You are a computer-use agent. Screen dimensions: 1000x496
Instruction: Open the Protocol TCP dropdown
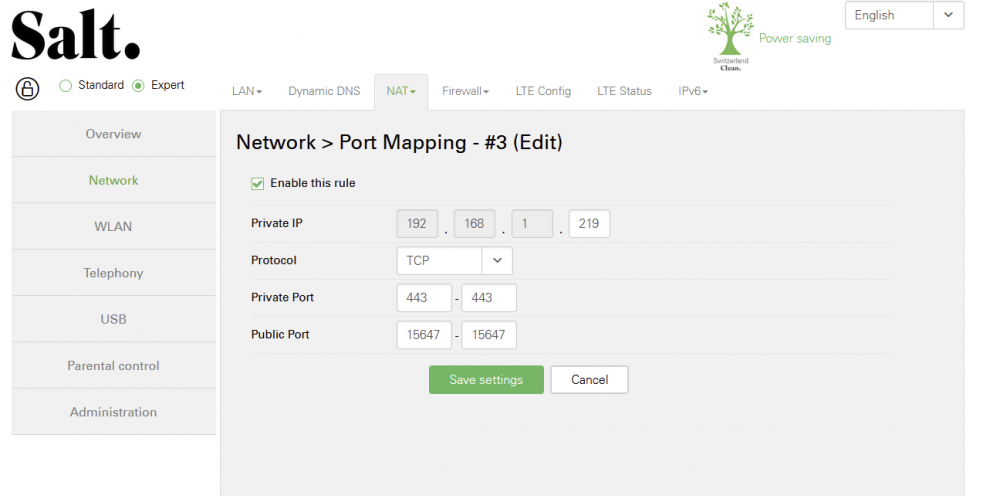[454, 261]
